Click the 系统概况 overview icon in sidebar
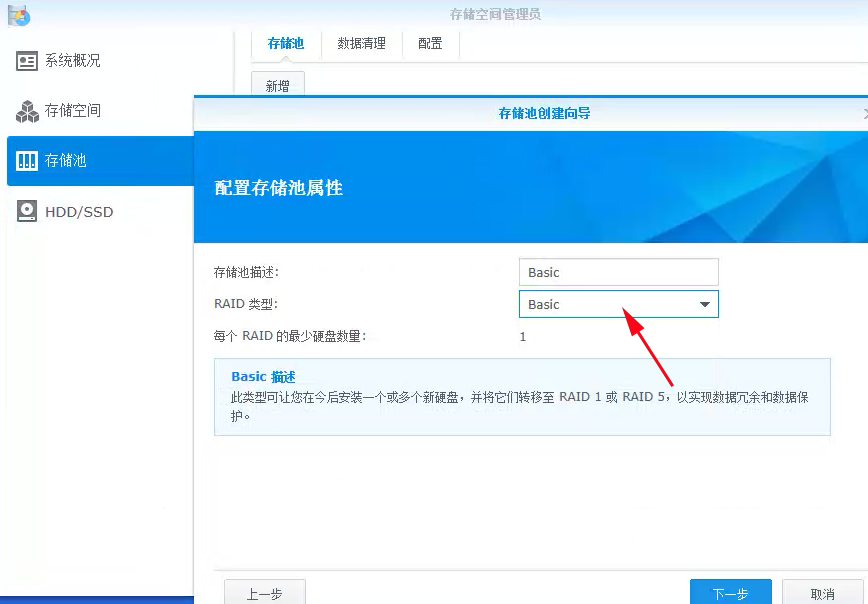Screen dimensions: 868x604 27,61
